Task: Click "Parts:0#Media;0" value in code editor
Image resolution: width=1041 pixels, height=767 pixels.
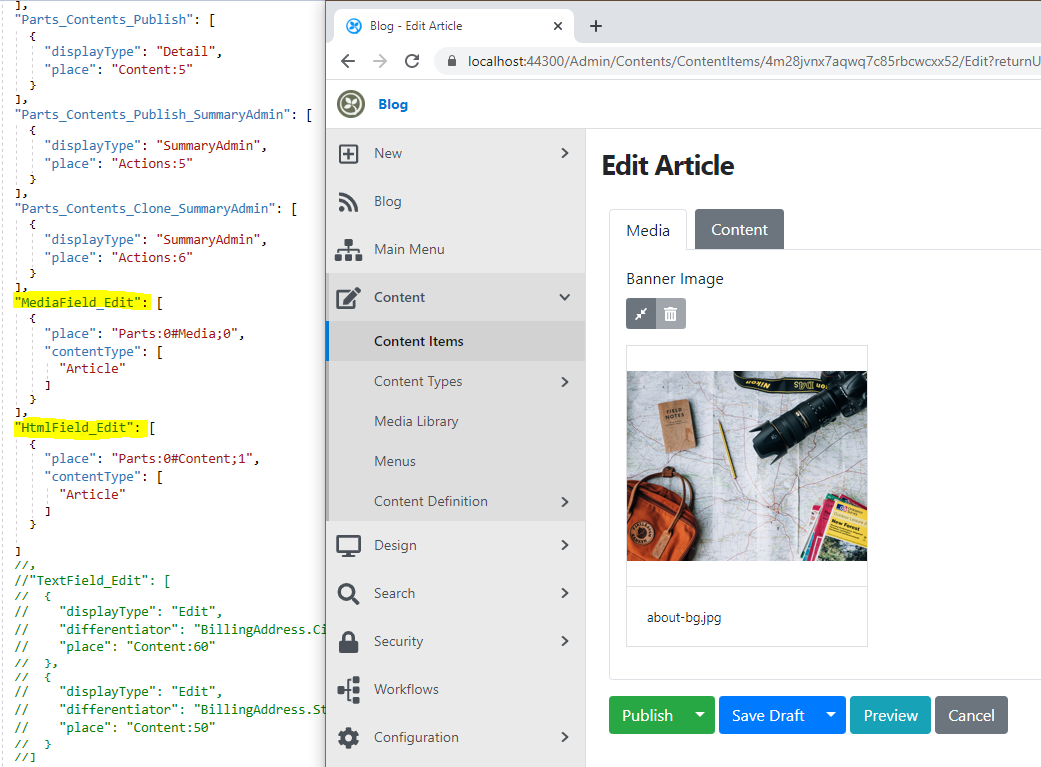Action: [175, 333]
